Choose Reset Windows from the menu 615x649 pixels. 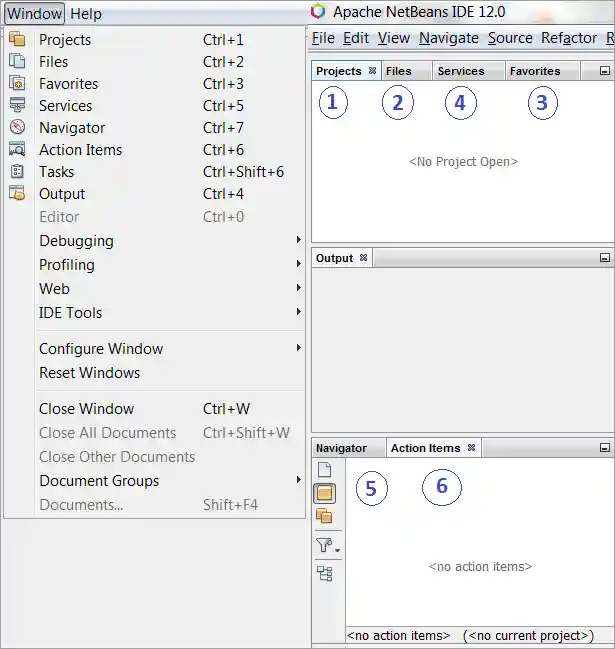click(x=170, y=373)
